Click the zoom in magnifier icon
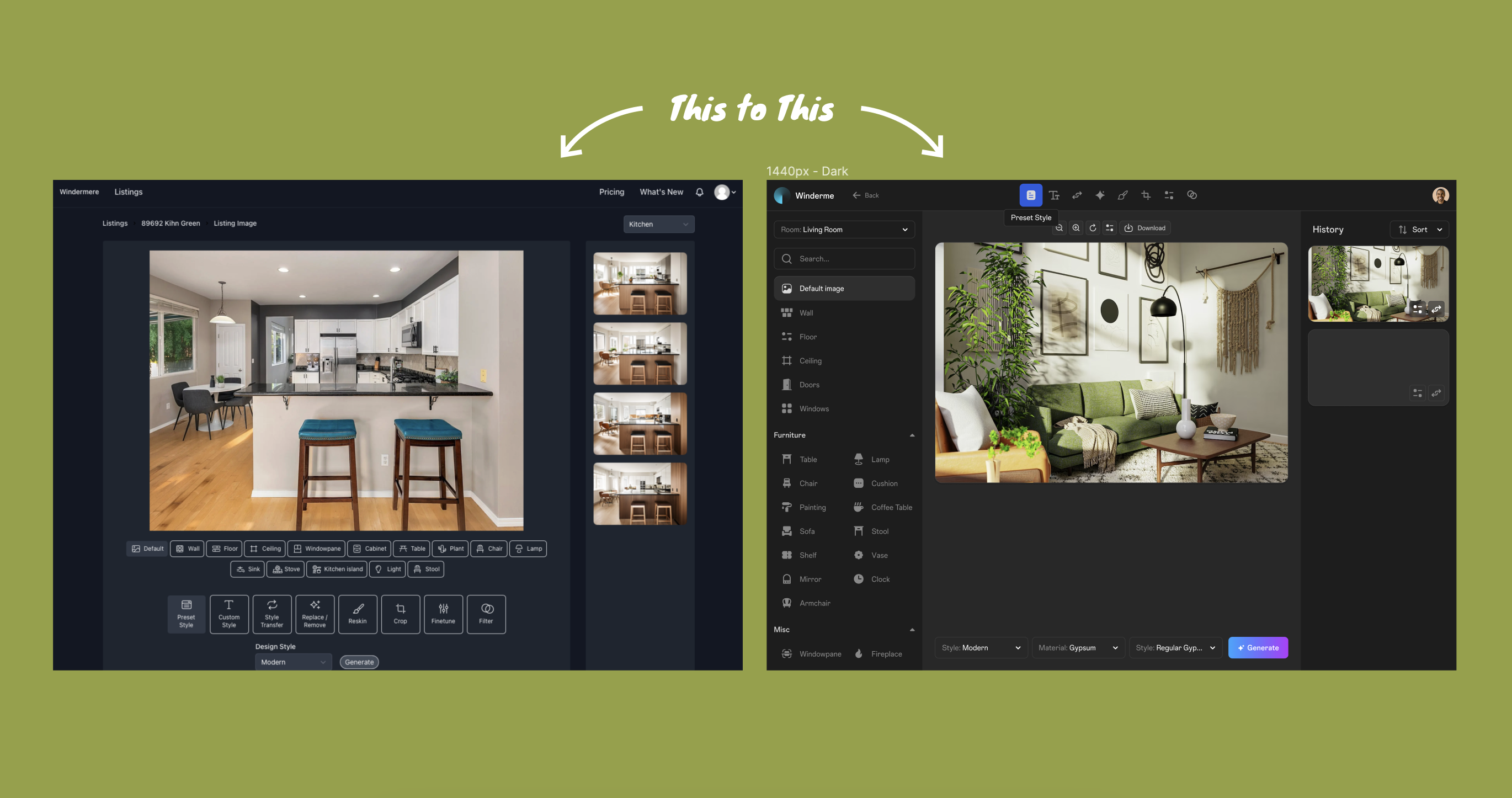This screenshot has width=1512, height=798. click(1076, 228)
